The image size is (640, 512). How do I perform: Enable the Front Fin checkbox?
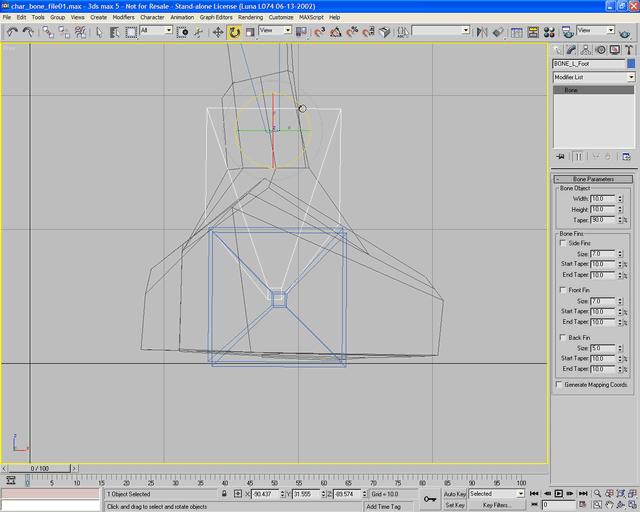tap(562, 290)
